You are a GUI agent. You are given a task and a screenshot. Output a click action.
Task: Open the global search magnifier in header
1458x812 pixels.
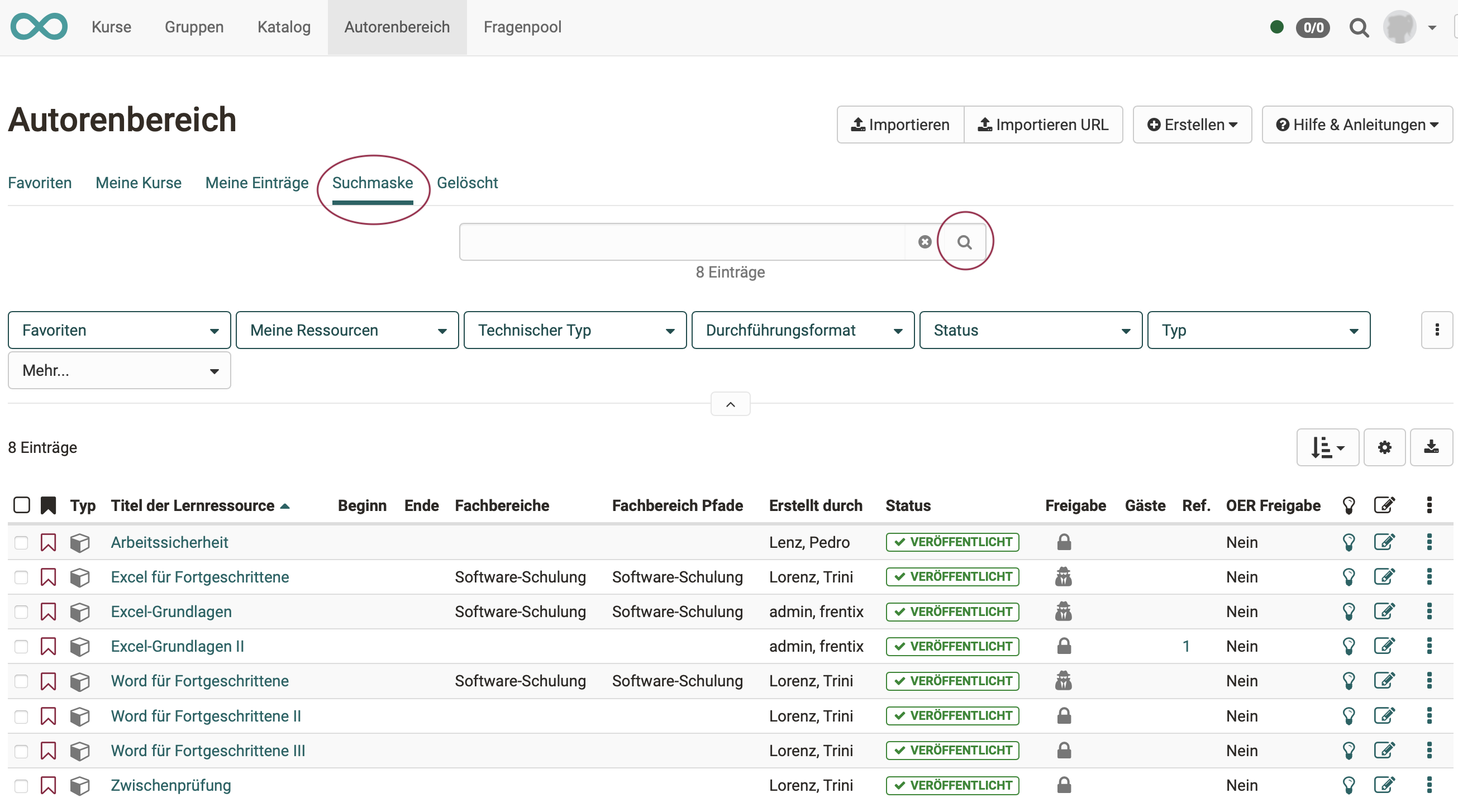pyautogui.click(x=1359, y=27)
